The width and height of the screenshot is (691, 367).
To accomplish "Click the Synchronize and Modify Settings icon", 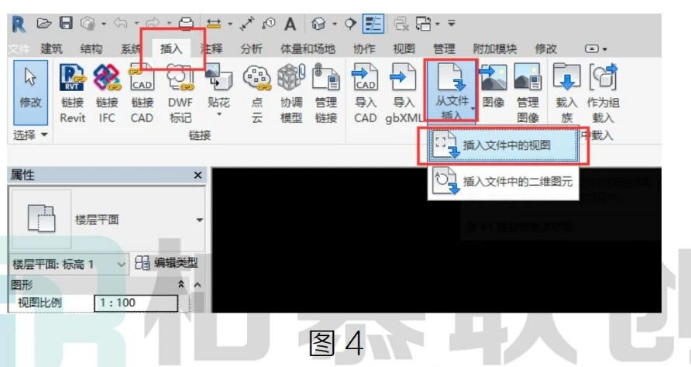I will point(88,23).
